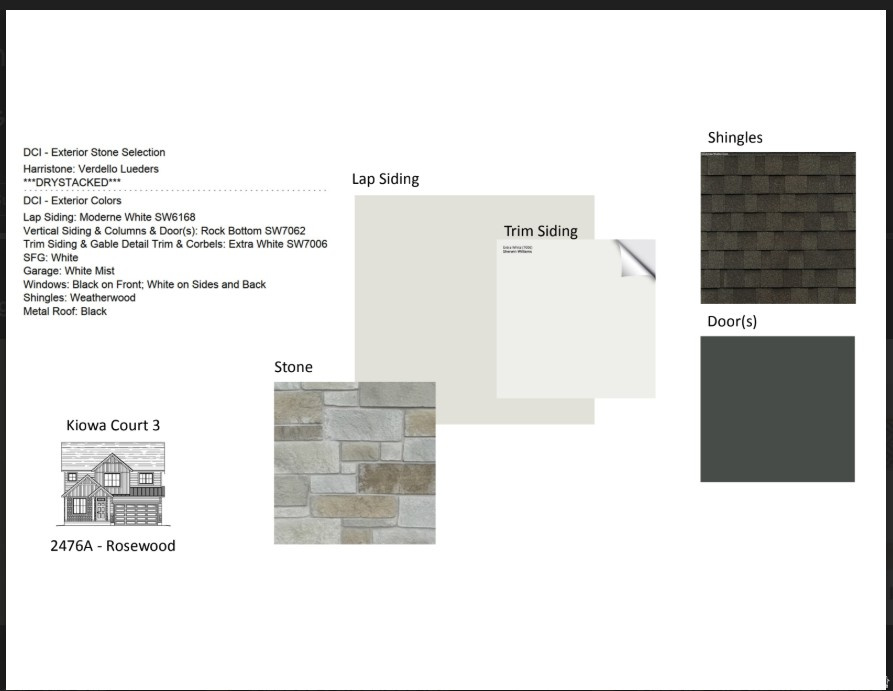The height and width of the screenshot is (691, 893).
Task: Click the "Garage: White Mist" line
Action: 69,271
